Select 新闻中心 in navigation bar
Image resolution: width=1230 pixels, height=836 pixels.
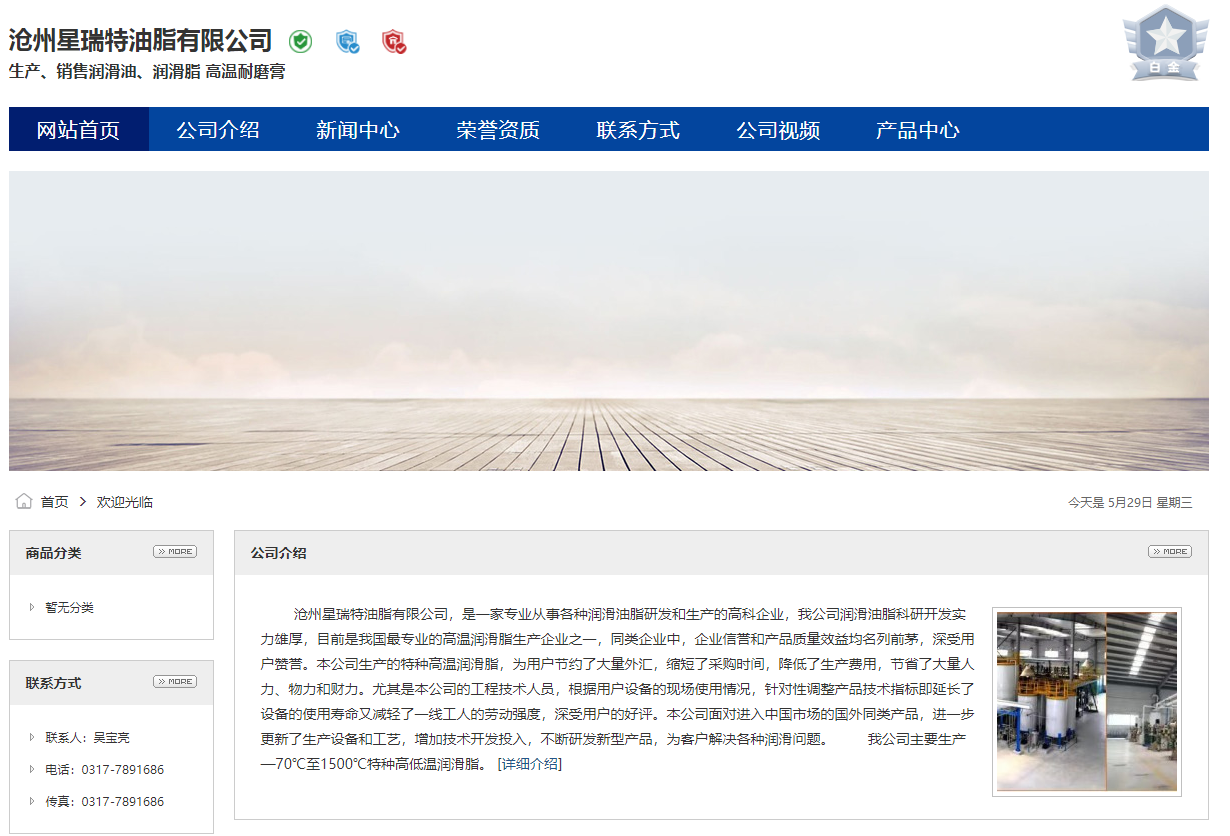click(358, 130)
